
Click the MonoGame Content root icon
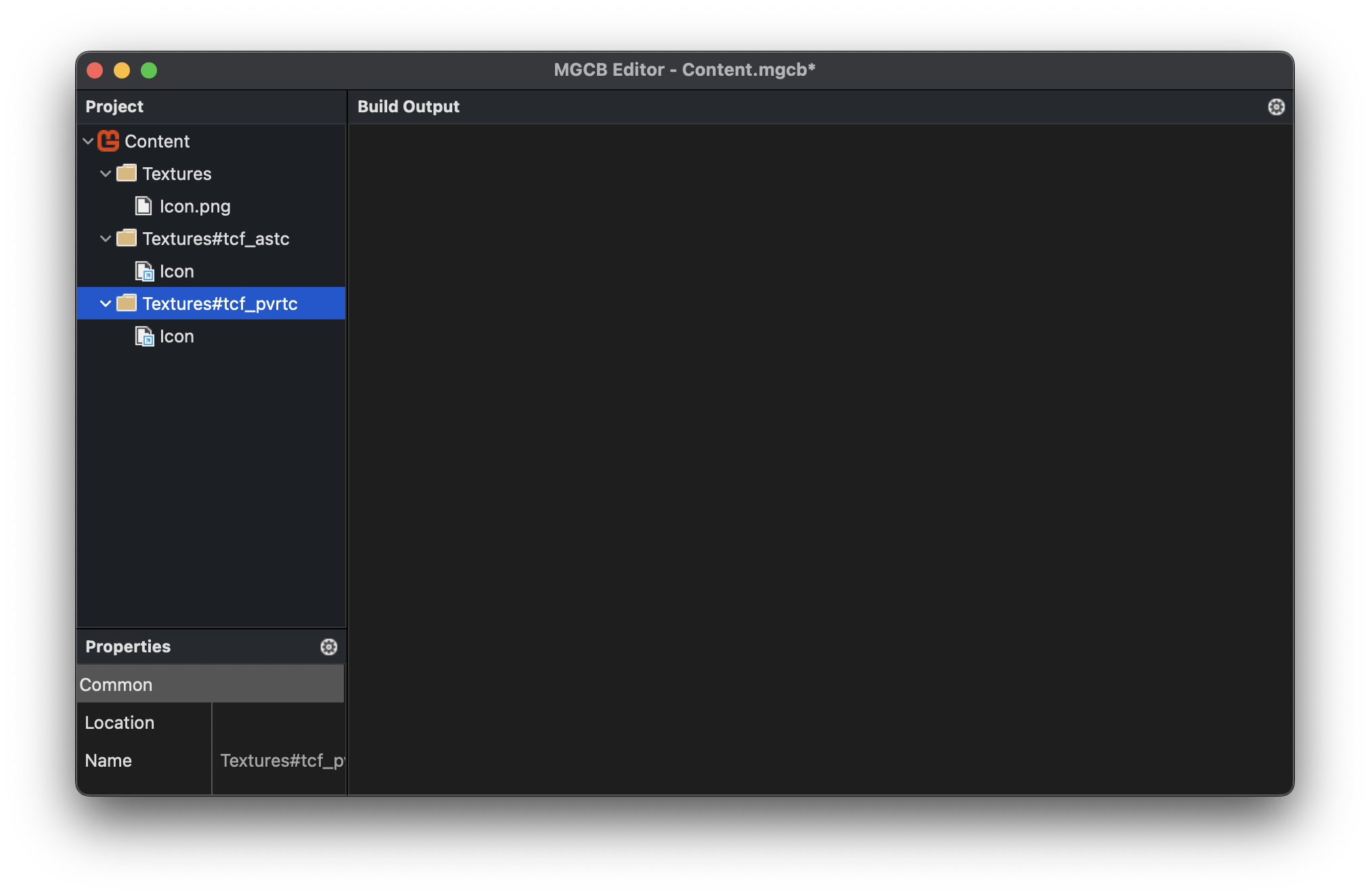[108, 141]
